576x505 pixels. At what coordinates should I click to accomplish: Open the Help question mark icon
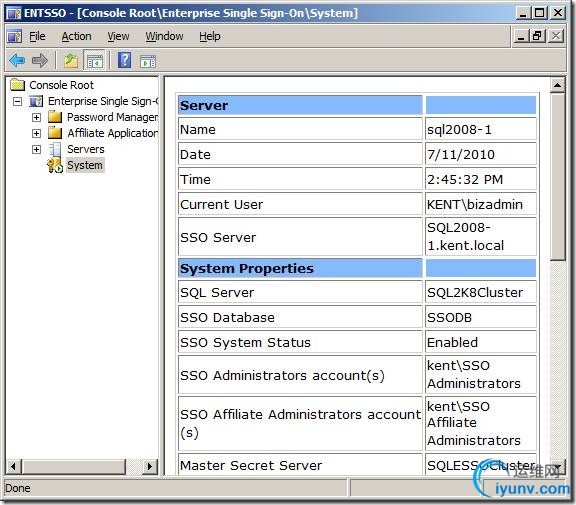(x=124, y=60)
